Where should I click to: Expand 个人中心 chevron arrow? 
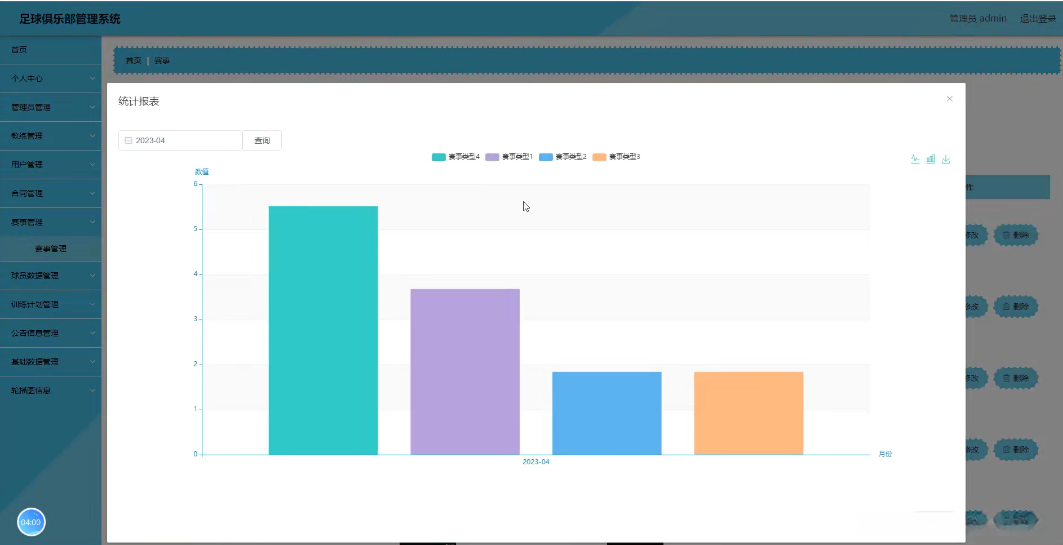coord(93,79)
